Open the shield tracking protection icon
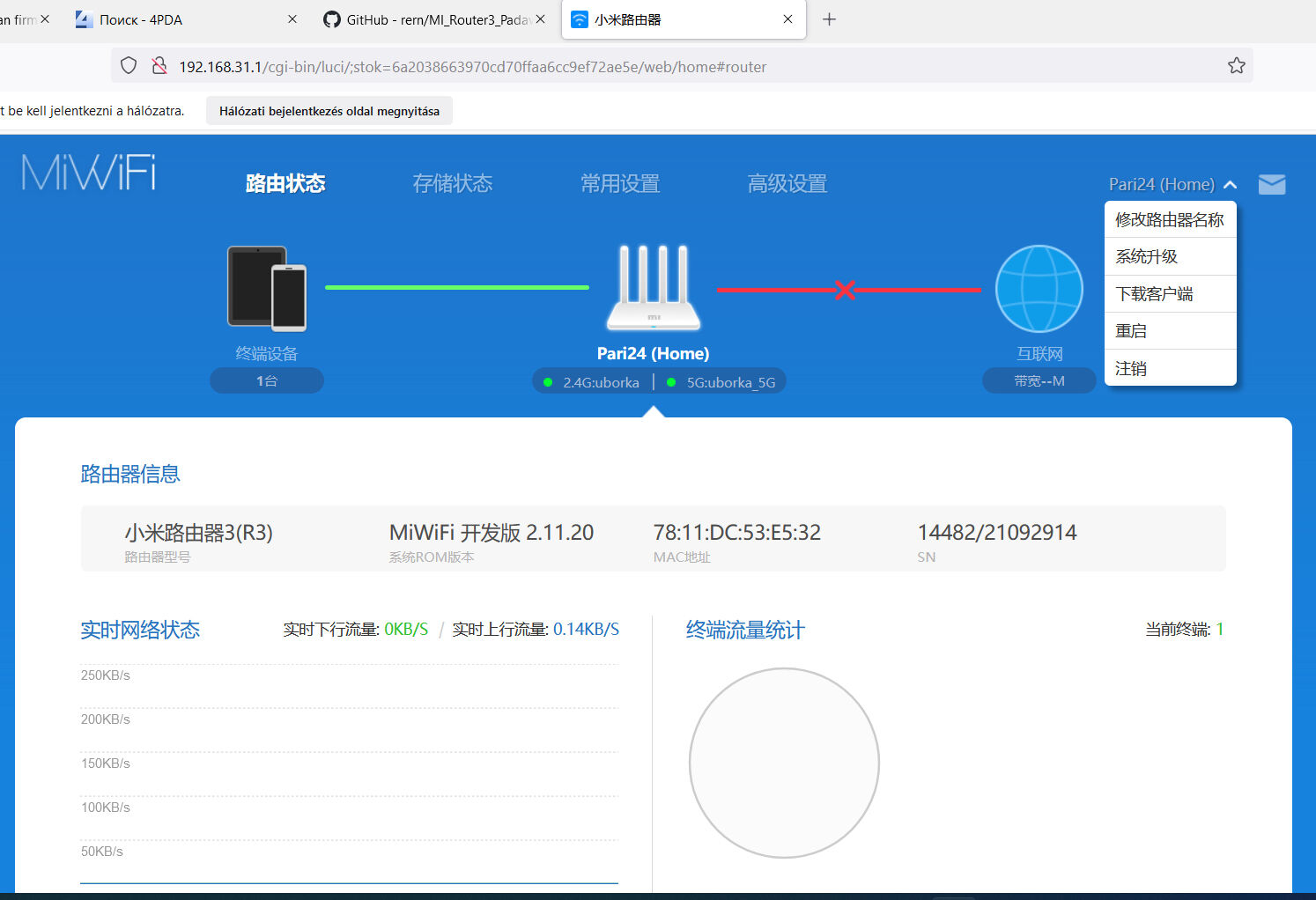Screen dimensions: 1316x900 129,66
